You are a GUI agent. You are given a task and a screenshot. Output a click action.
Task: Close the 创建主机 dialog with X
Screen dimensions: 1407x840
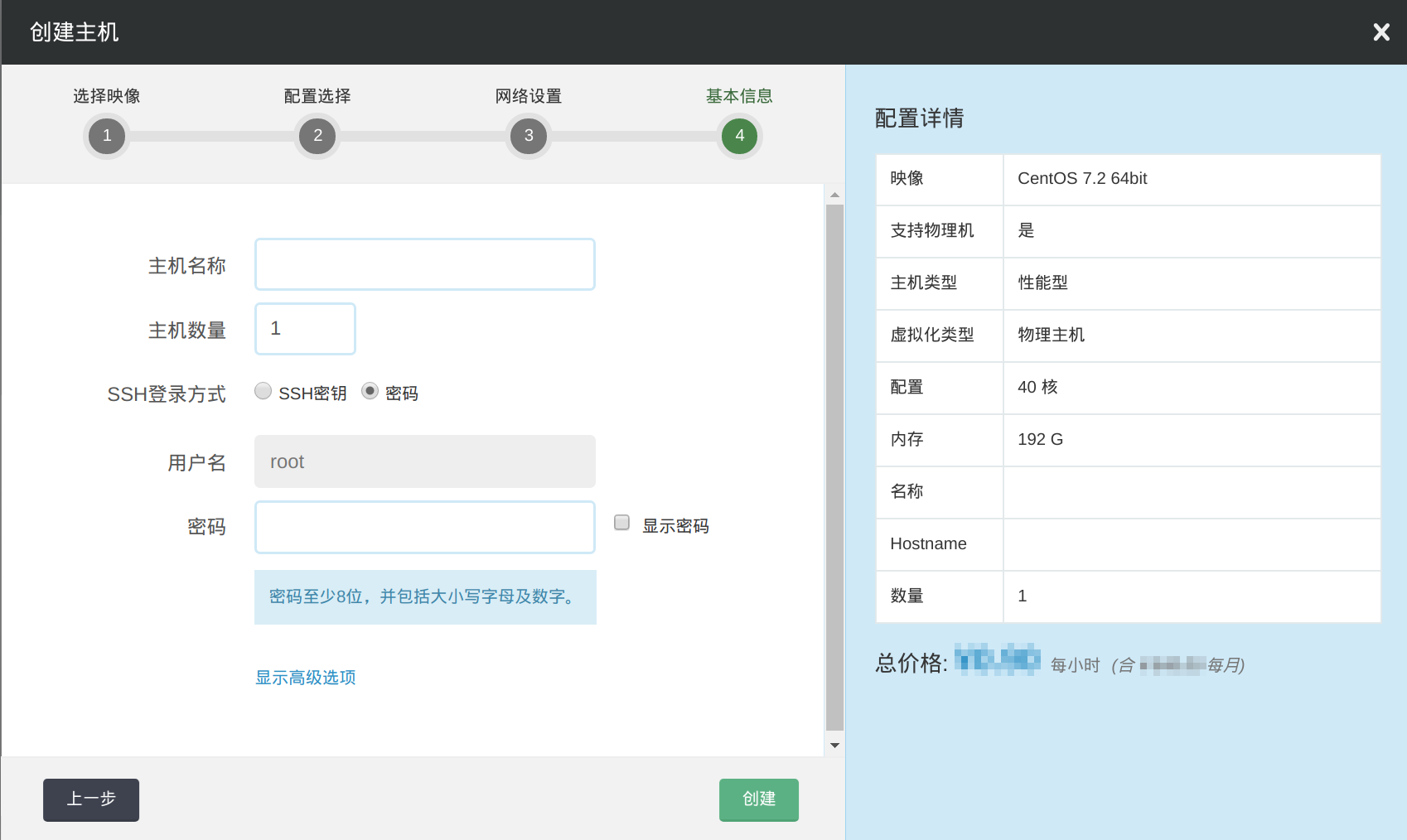(x=1380, y=32)
